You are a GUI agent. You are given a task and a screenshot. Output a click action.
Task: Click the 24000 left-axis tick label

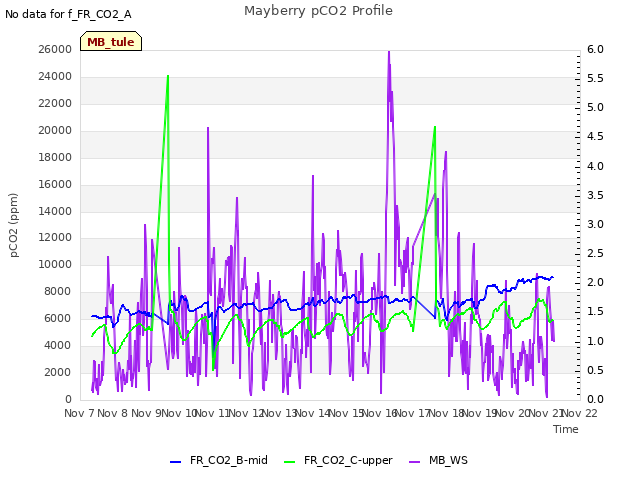click(x=55, y=76)
